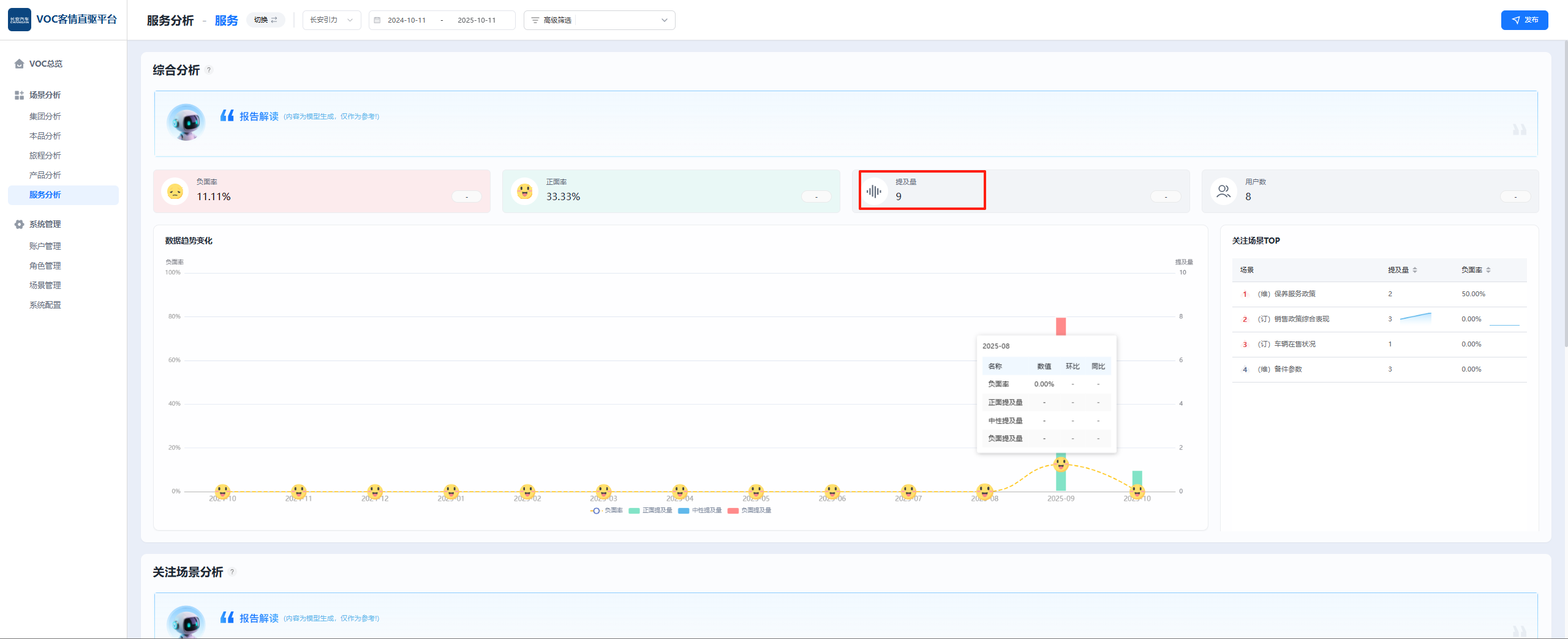The height and width of the screenshot is (639, 1568).
Task: Sort the table by 提及量 column
Action: 1402,270
